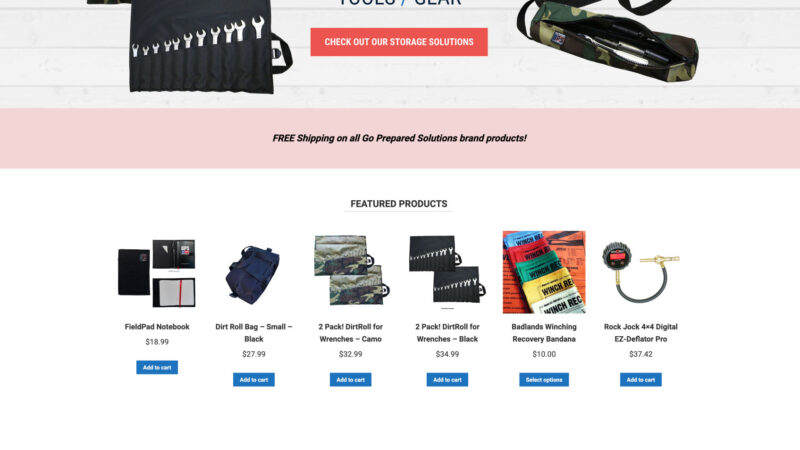Open Rock Jock 4×4 Digital EZ-Deflator Pro link
The width and height of the screenshot is (800, 450).
click(641, 333)
